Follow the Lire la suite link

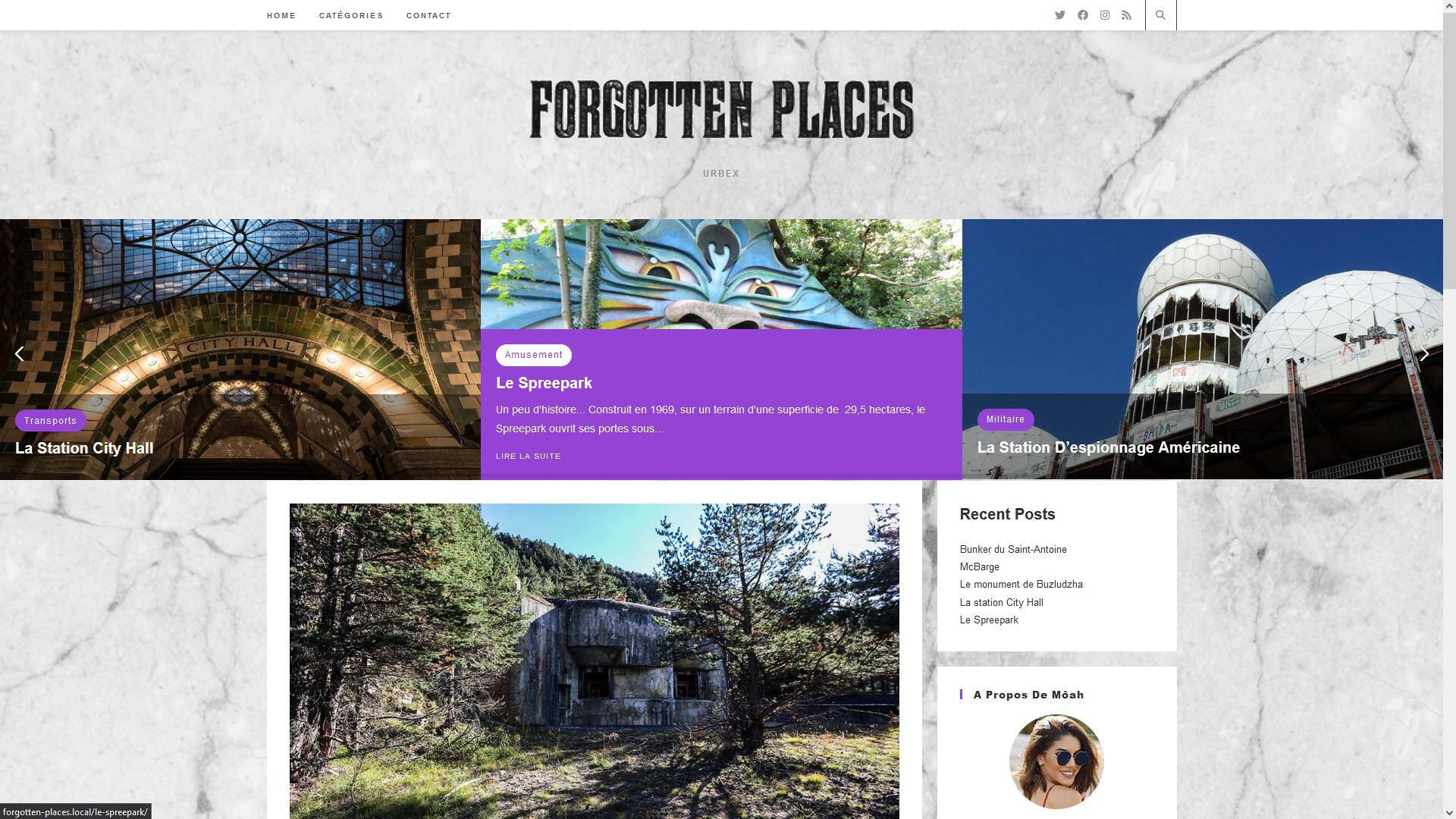pos(529,457)
